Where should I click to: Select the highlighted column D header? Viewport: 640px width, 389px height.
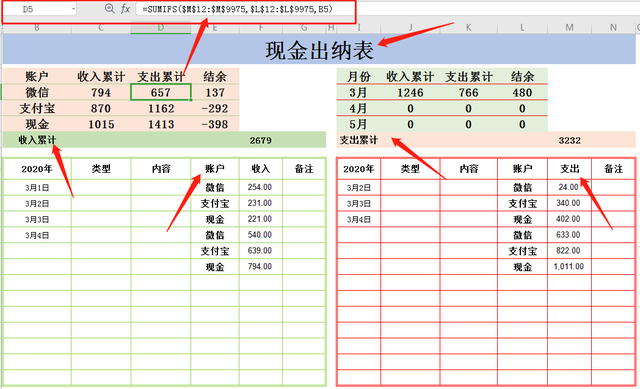pyautogui.click(x=161, y=28)
